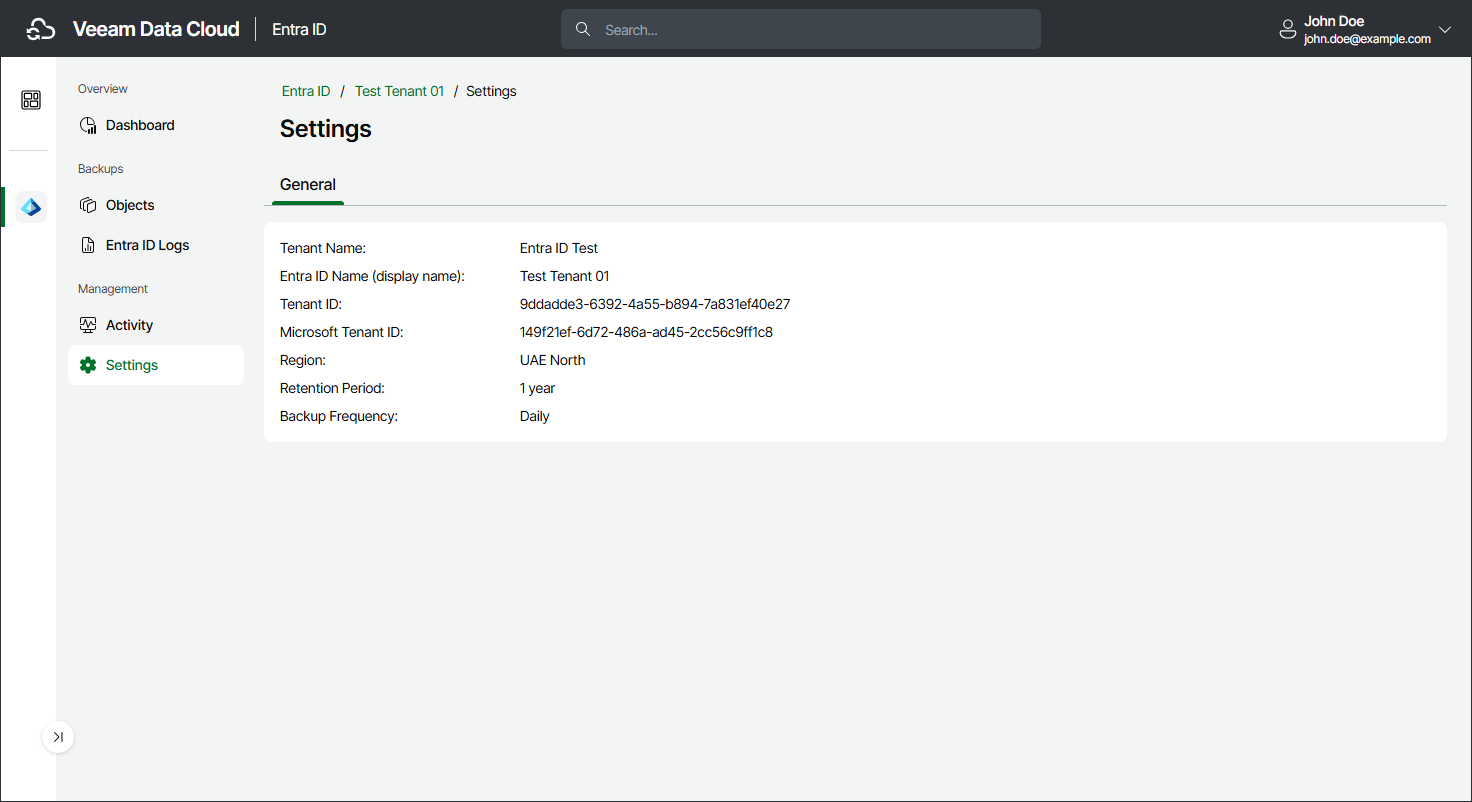Click the Dashboard icon in sidebar

(88, 126)
